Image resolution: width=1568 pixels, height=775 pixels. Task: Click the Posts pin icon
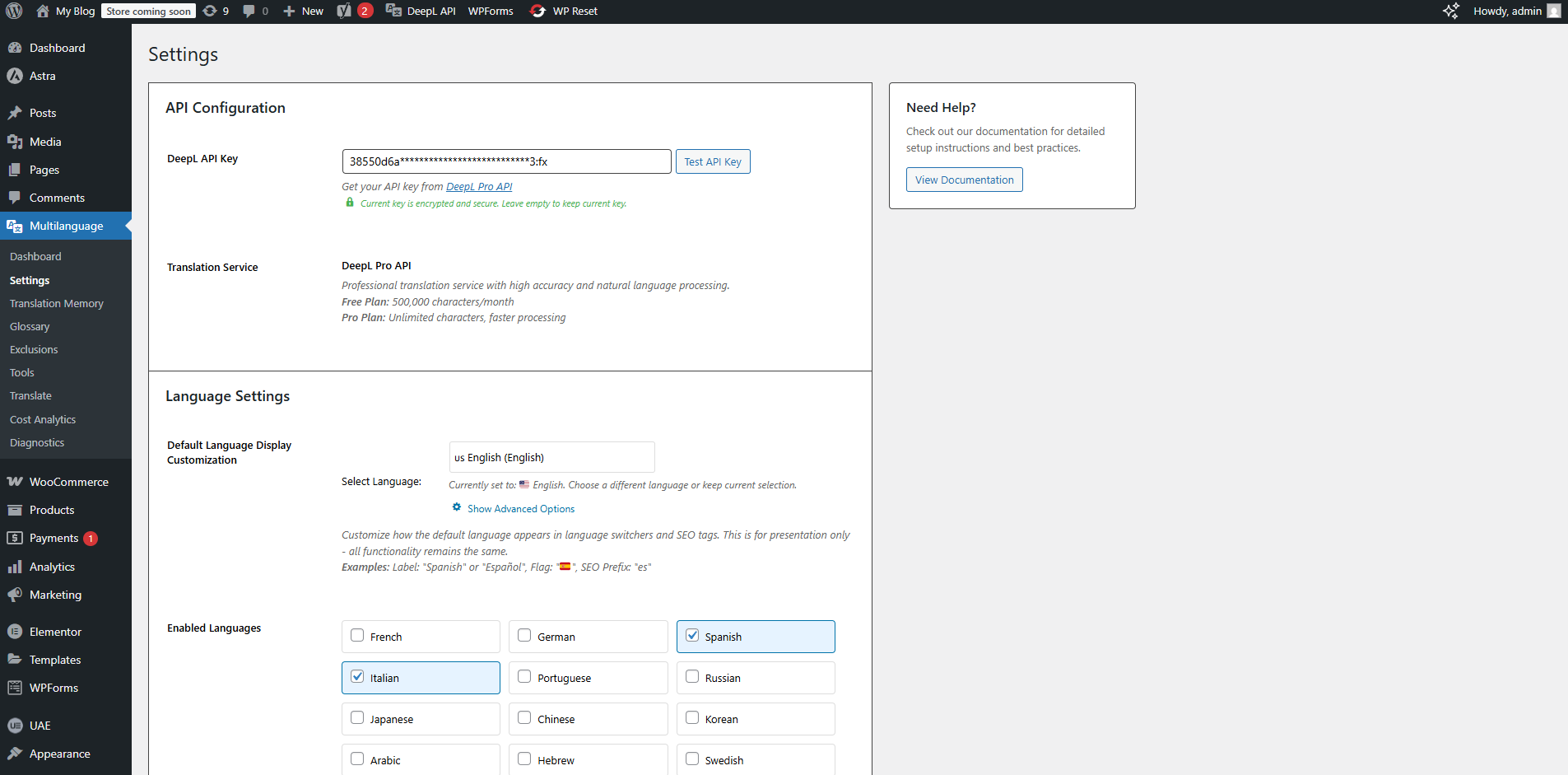click(15, 113)
